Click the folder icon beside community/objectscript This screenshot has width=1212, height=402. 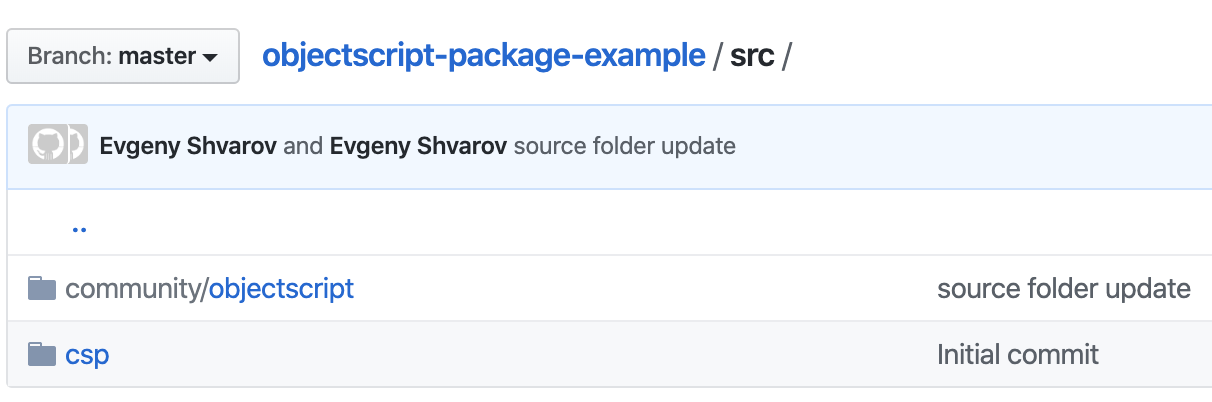(x=41, y=289)
